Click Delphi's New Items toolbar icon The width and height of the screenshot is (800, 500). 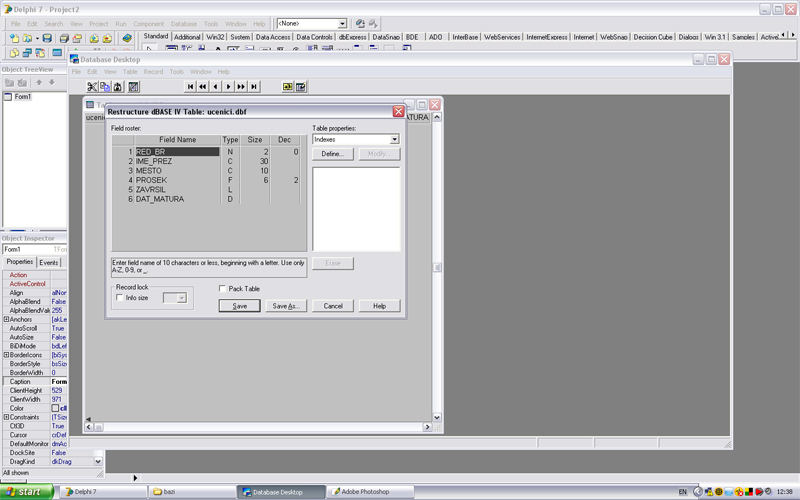14,38
